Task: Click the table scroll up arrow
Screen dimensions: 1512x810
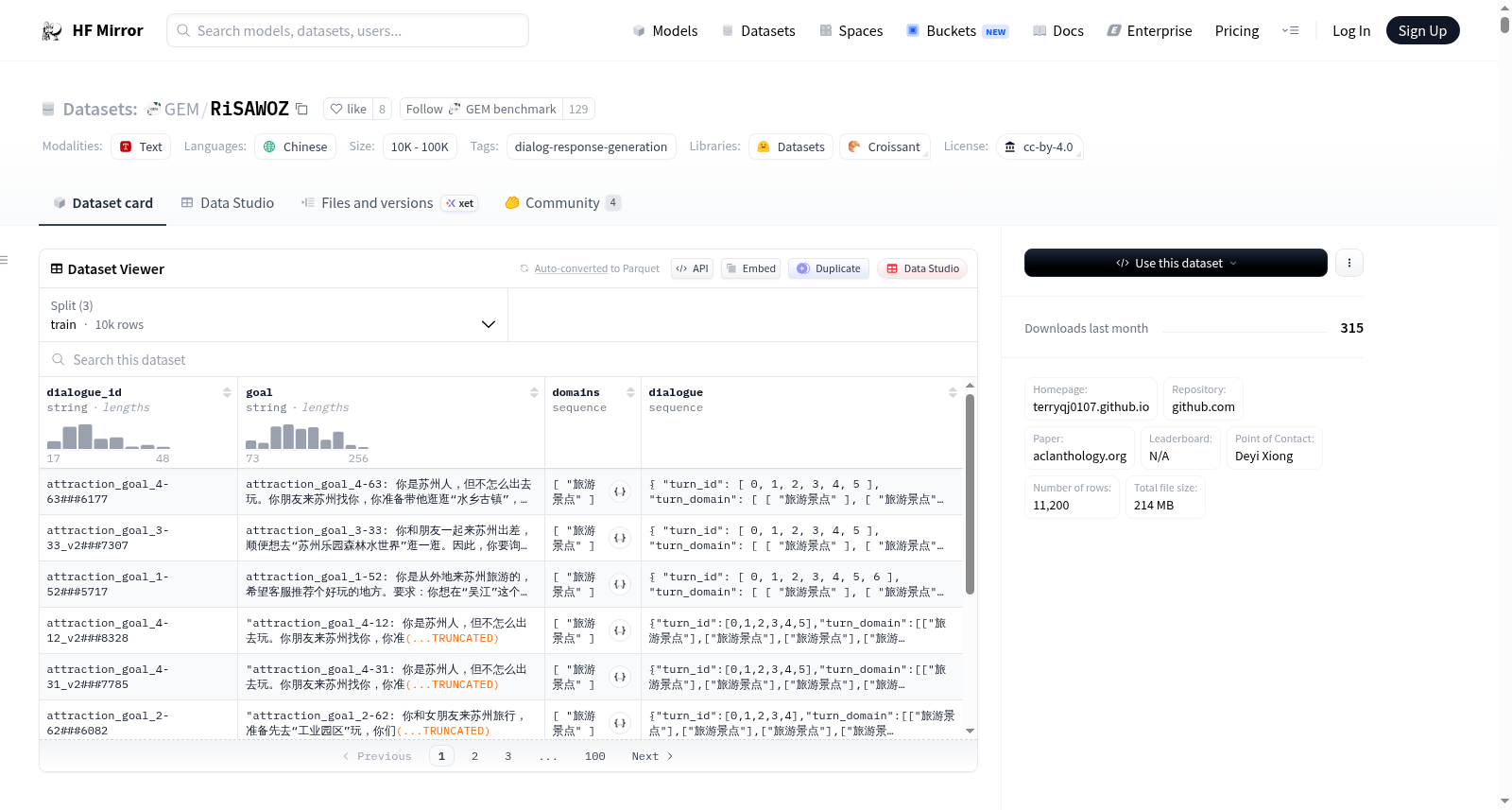Action: 970,386
